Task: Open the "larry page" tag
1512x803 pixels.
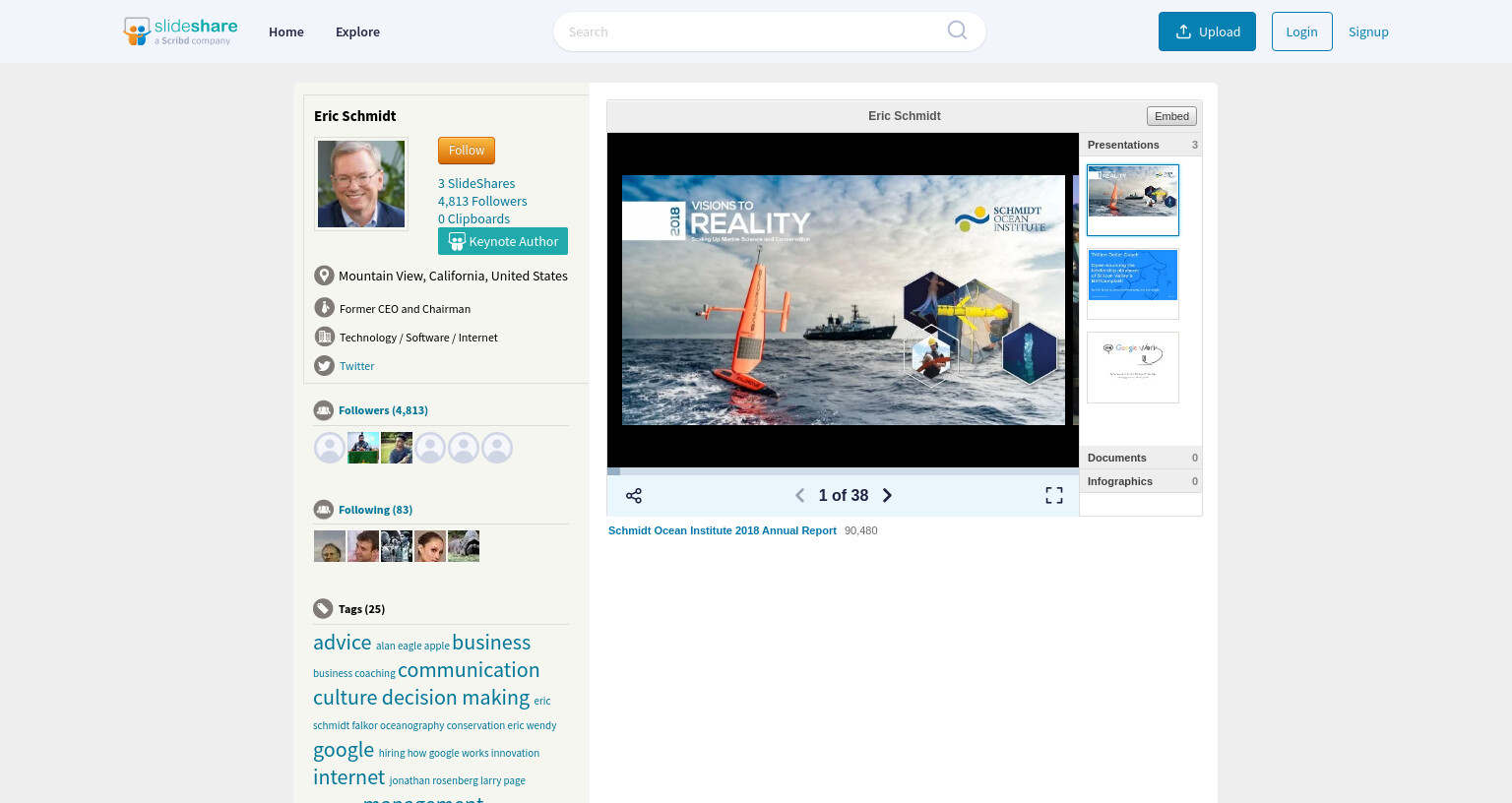Action: tap(503, 780)
